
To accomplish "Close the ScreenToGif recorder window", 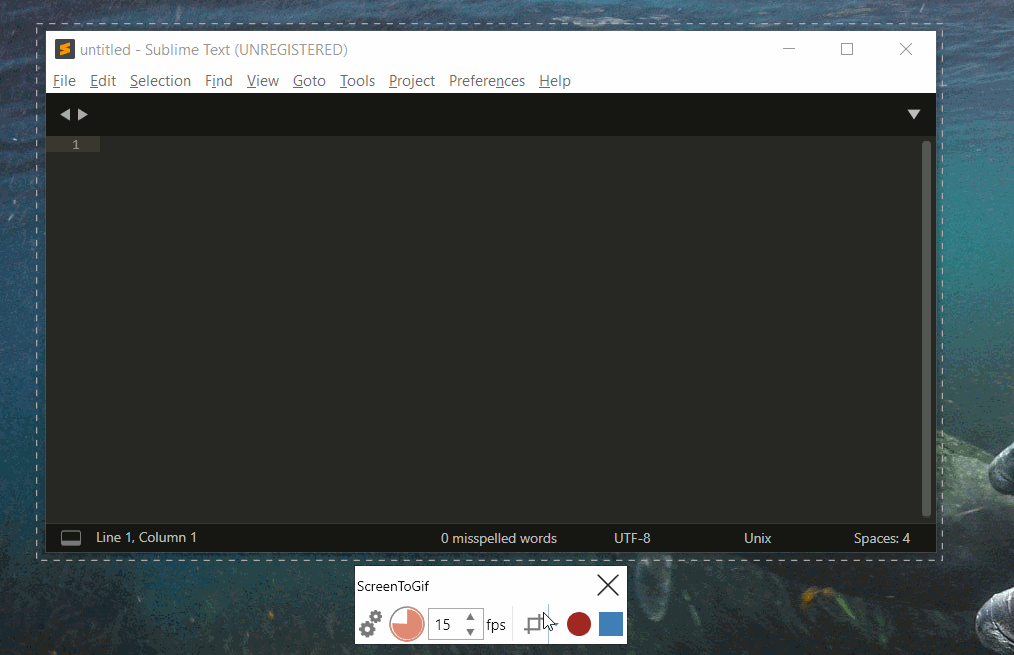I will (x=608, y=585).
